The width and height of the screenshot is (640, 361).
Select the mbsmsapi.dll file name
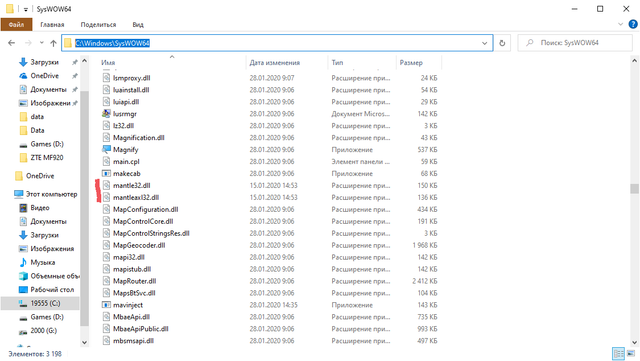[133, 341]
